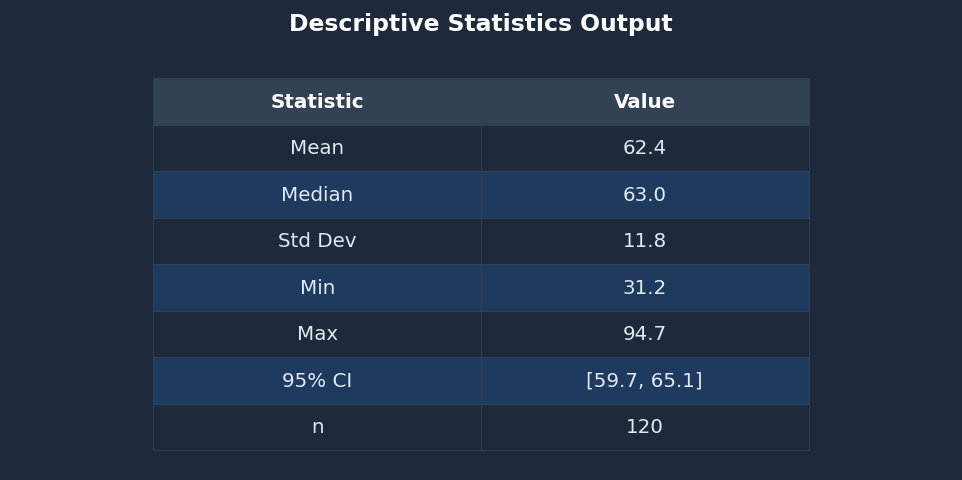This screenshot has height=480, width=962.
Task: Select the minimum value 31.2
Action: (x=644, y=288)
